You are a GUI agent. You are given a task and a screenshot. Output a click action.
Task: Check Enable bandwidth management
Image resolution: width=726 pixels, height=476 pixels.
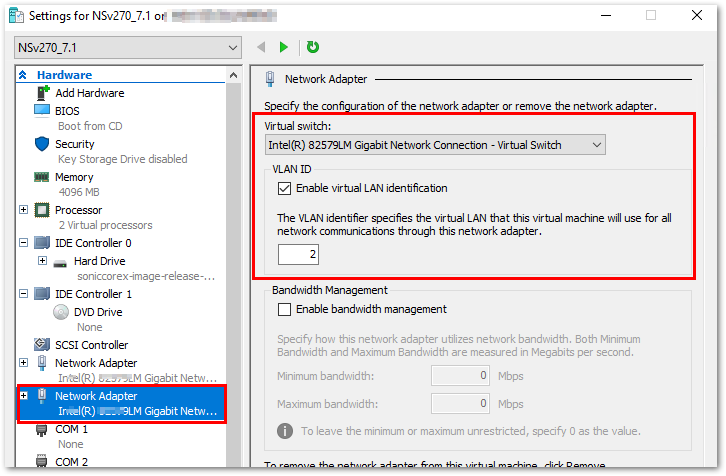click(x=285, y=309)
